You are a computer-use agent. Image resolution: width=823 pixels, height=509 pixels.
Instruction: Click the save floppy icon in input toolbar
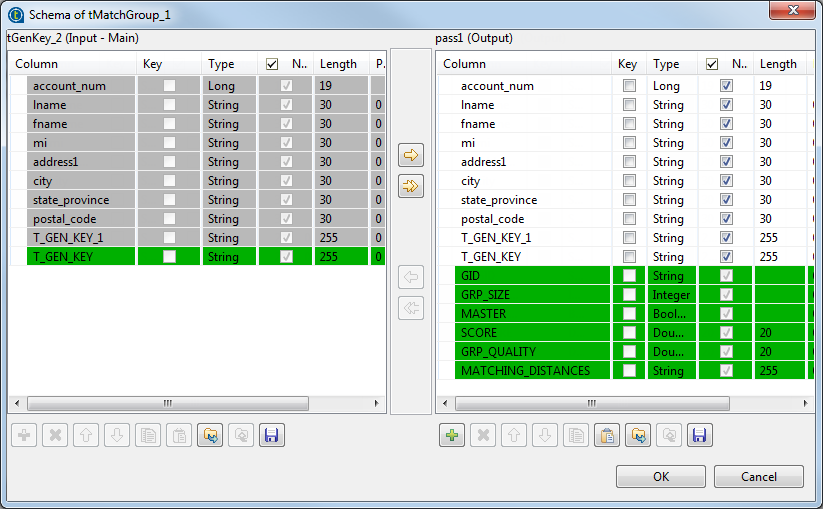coord(271,435)
